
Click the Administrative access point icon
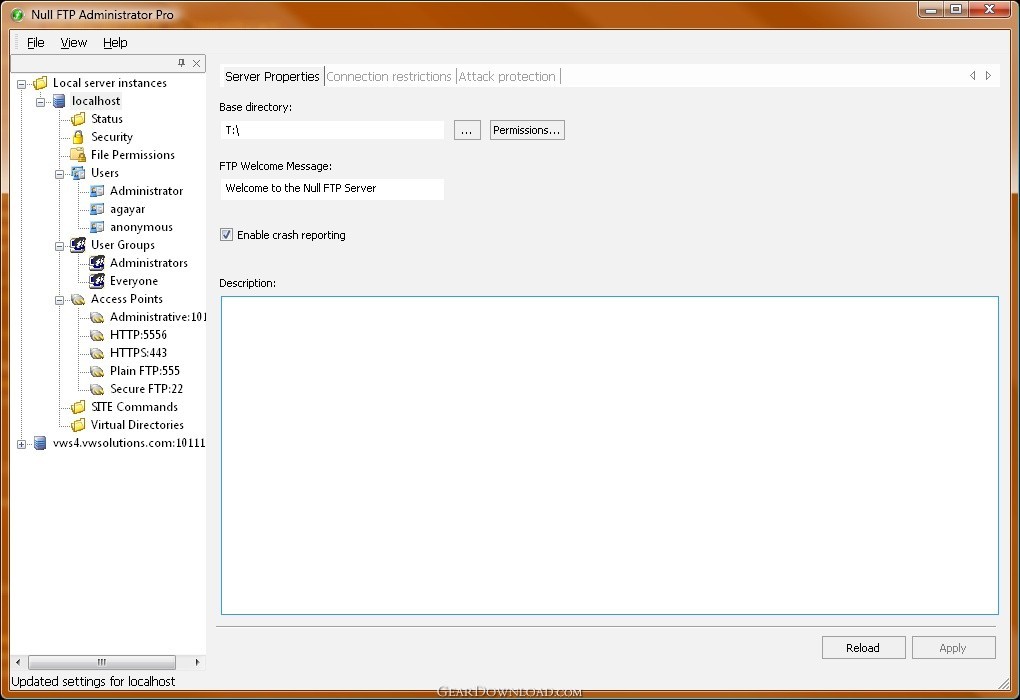97,317
